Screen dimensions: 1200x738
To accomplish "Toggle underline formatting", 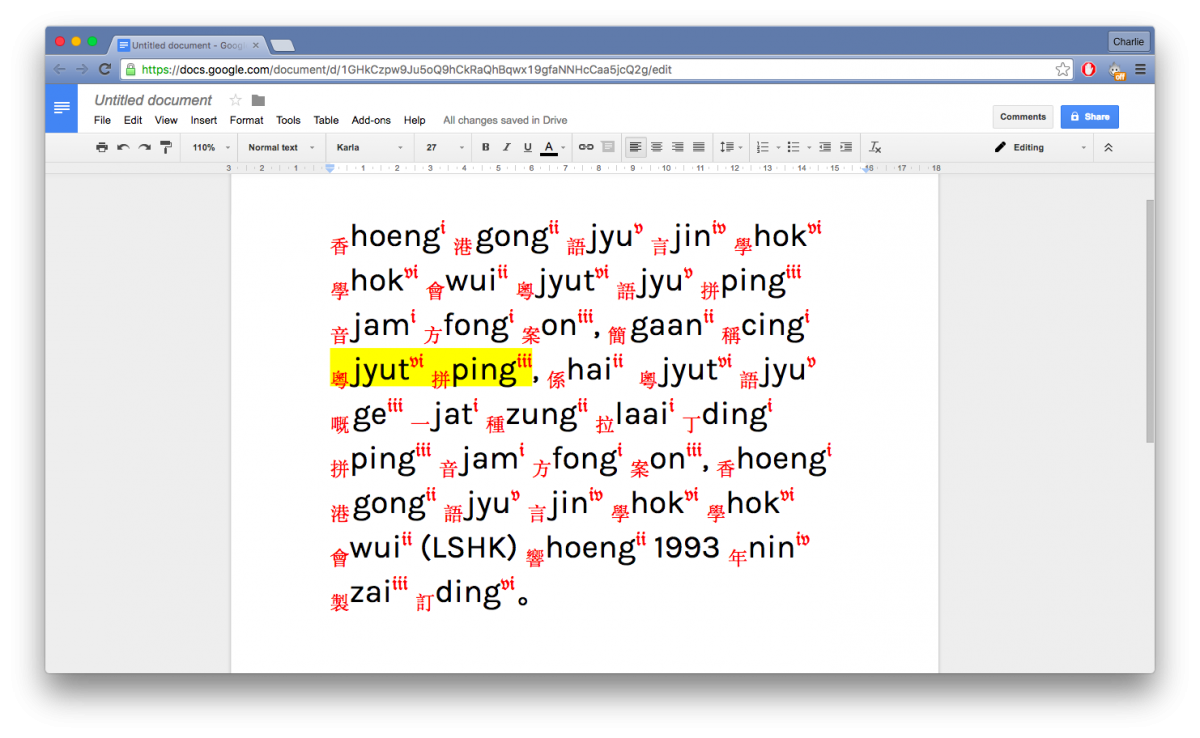I will [x=528, y=147].
